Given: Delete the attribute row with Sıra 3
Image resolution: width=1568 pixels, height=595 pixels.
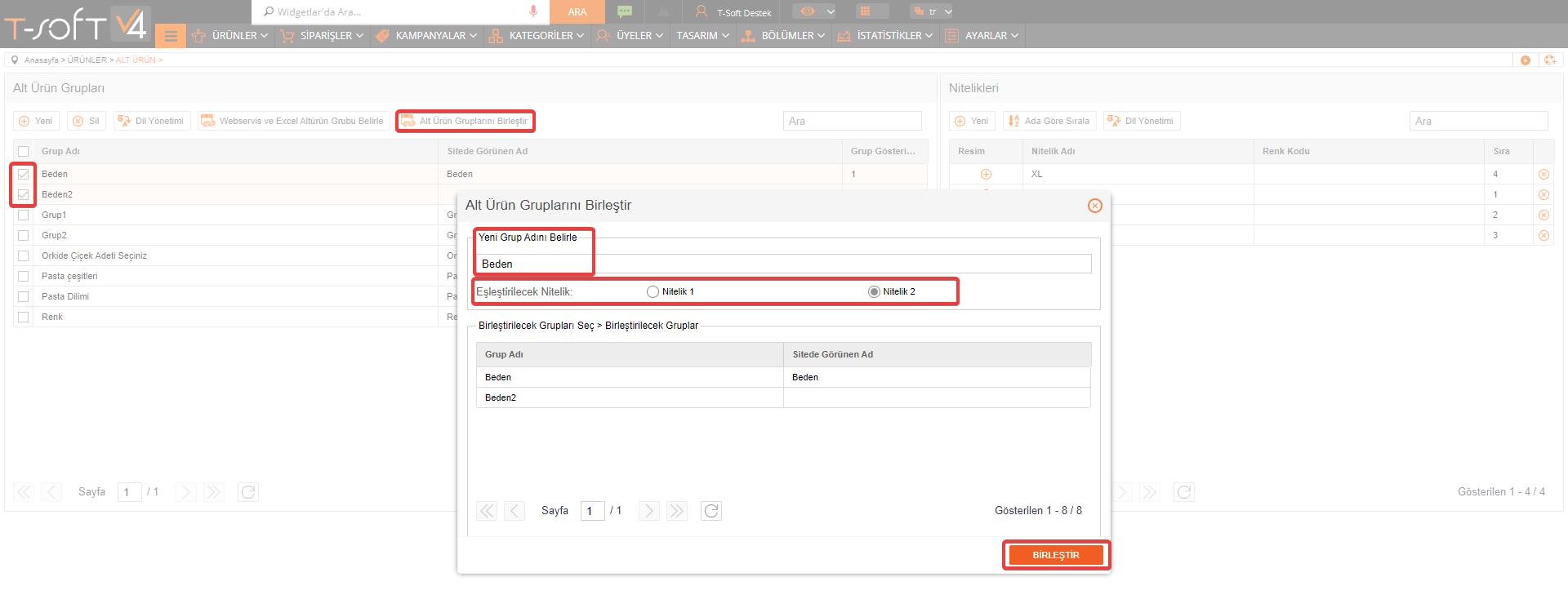Looking at the screenshot, I should coord(1543,235).
